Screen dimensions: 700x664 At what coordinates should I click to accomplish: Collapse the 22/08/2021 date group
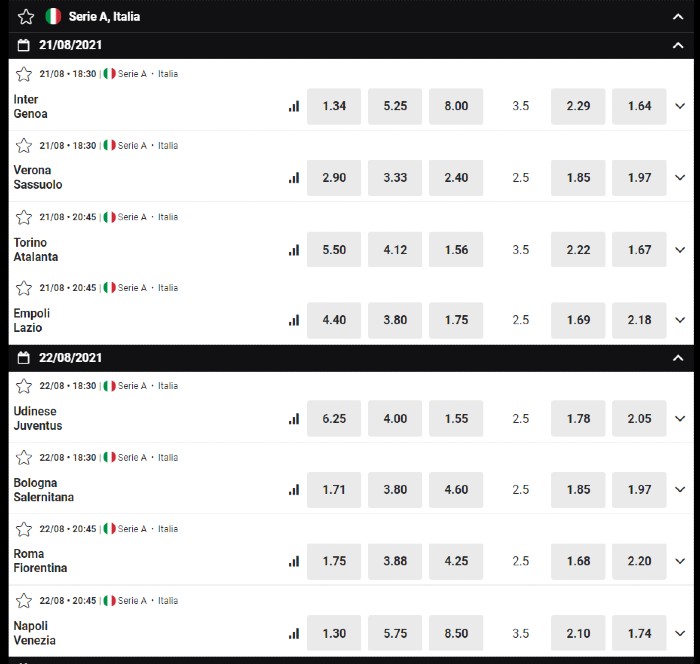coord(678,358)
